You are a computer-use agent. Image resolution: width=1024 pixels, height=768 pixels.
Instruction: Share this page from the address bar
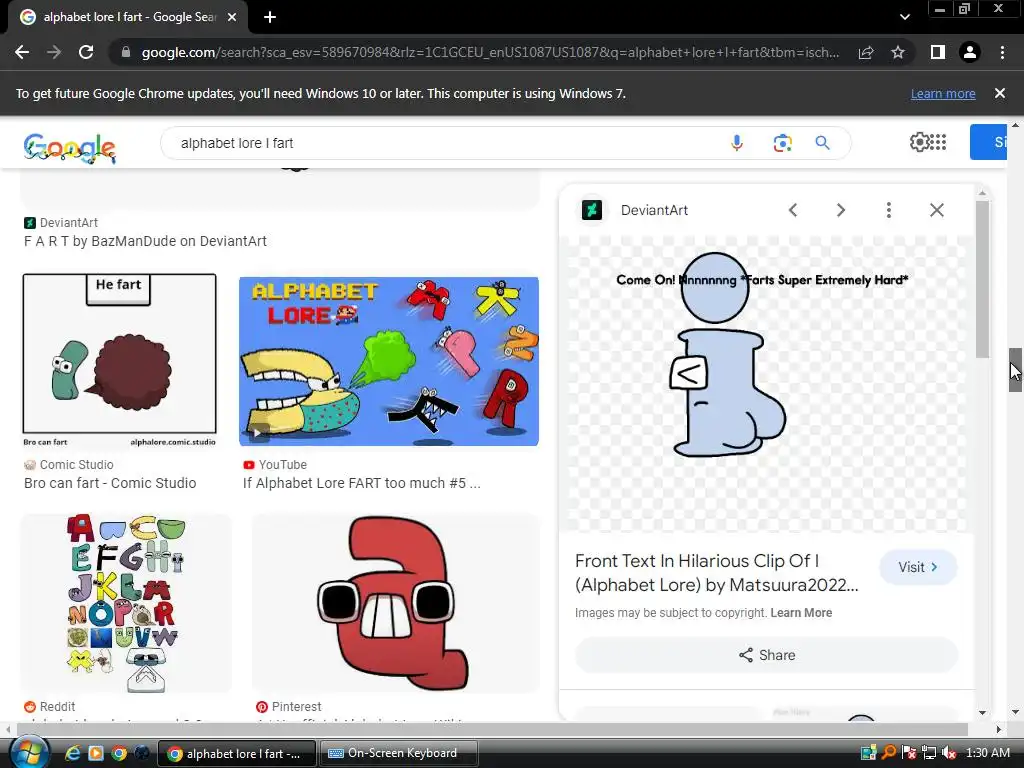(866, 52)
